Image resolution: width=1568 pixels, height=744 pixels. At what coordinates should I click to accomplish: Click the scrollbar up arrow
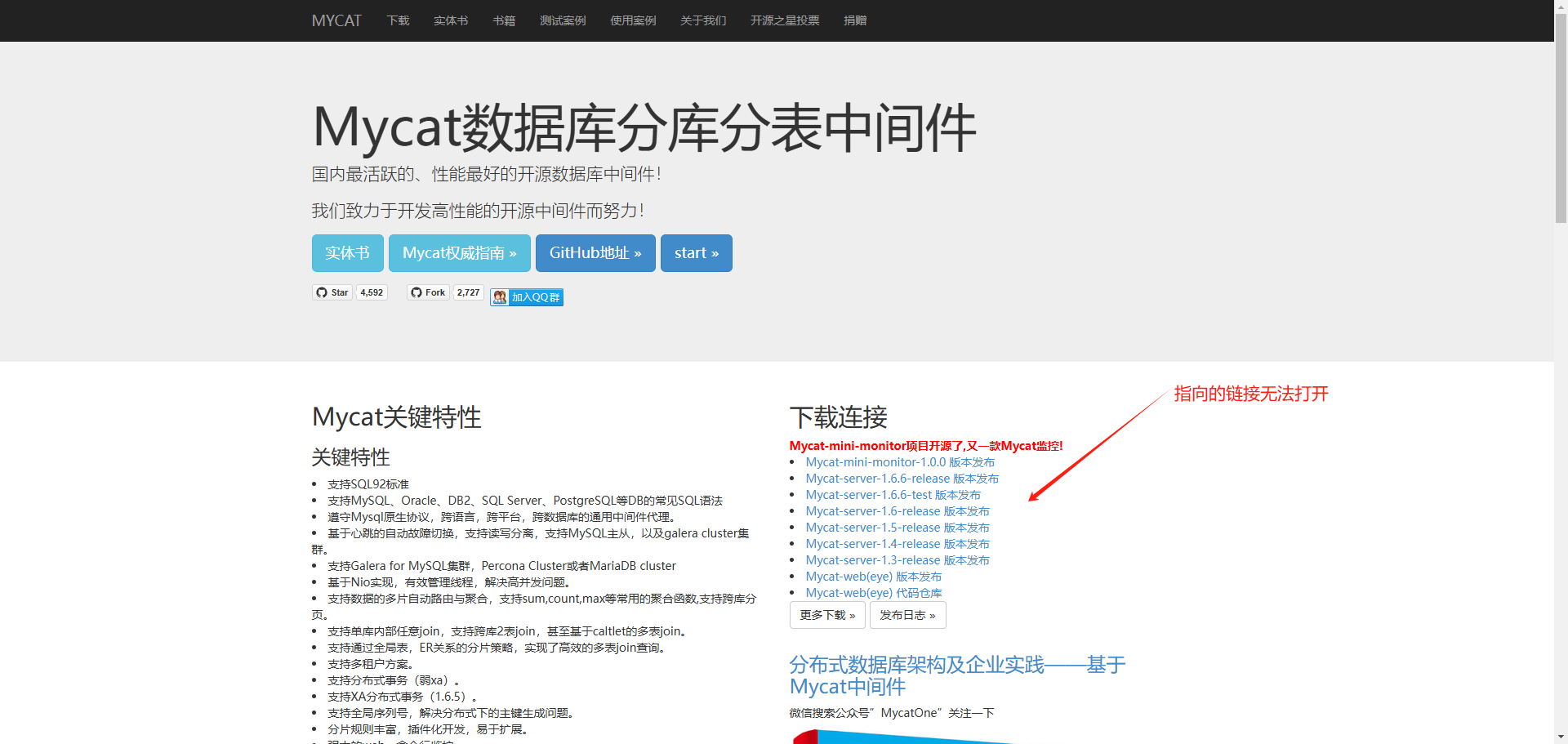[1561, 6]
